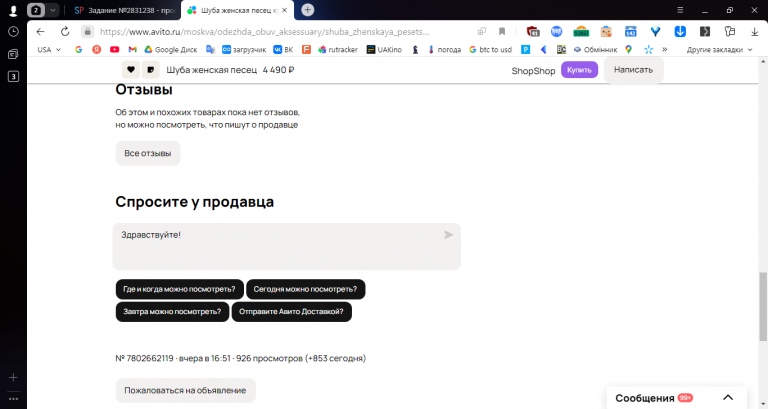Image resolution: width=768 pixels, height=409 pixels.
Task: Choose 'Завтра можно посмотреть?' quick question
Action: click(172, 312)
